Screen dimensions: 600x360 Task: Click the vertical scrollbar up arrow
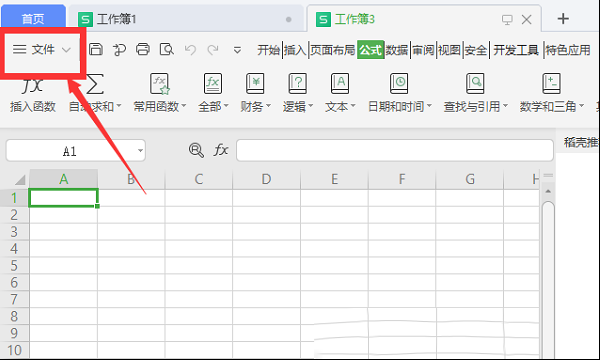point(548,191)
